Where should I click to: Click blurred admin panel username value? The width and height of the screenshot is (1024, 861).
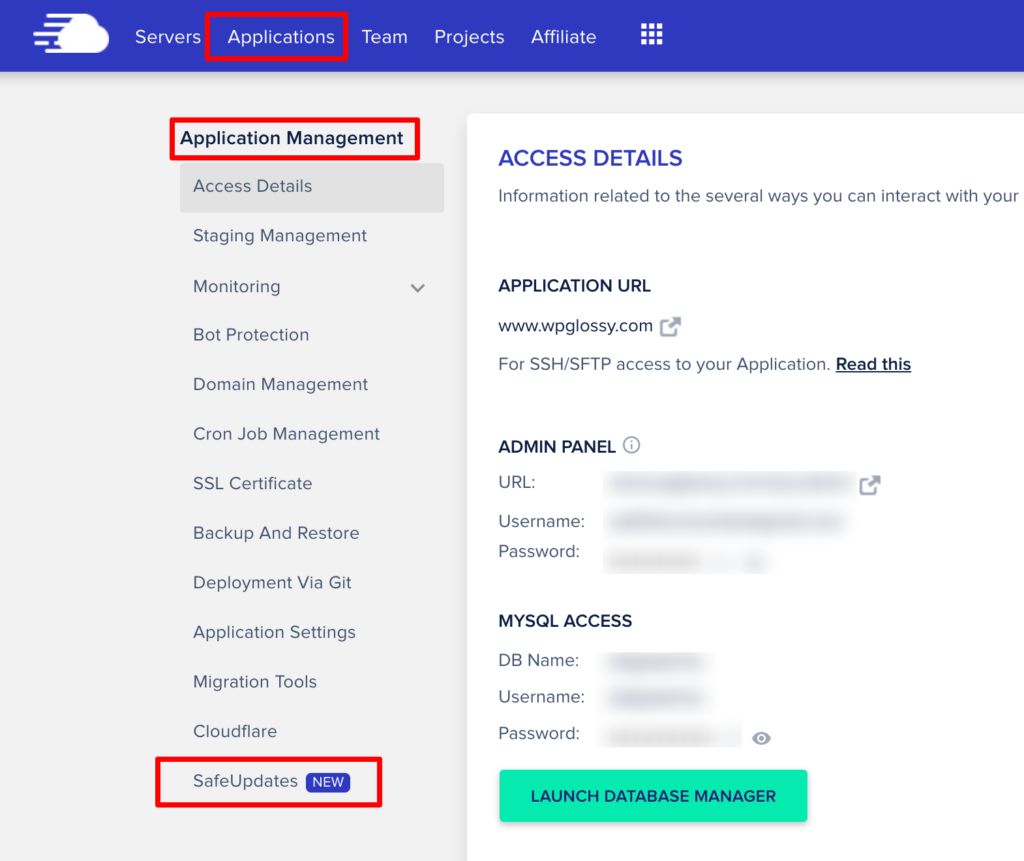726,521
